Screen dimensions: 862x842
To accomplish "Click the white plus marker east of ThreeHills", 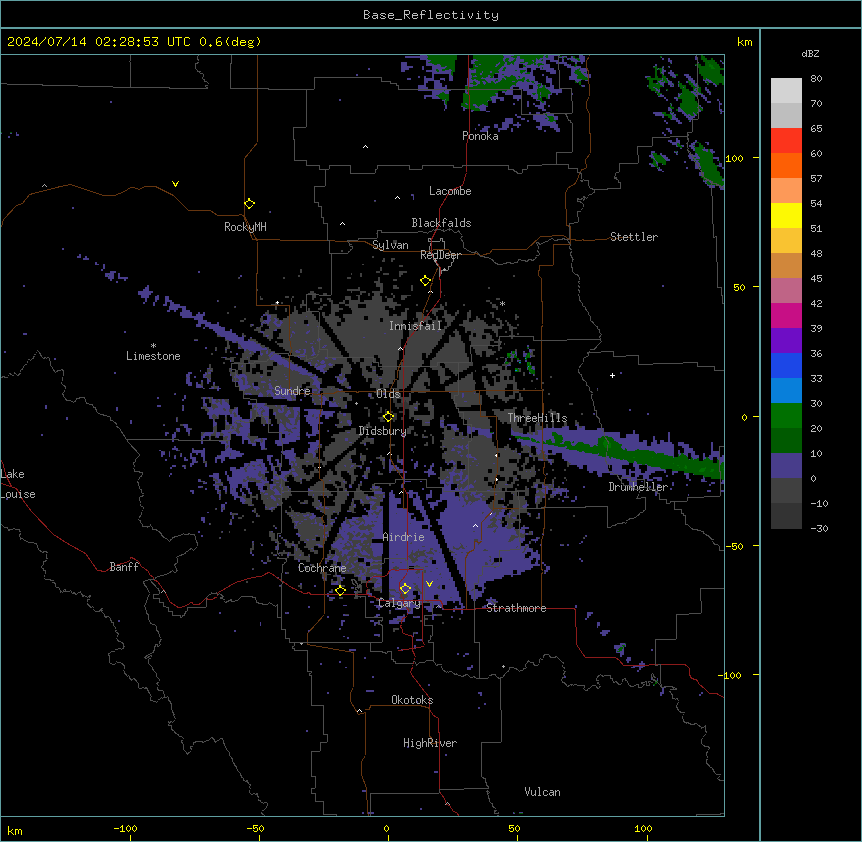I will [x=612, y=375].
